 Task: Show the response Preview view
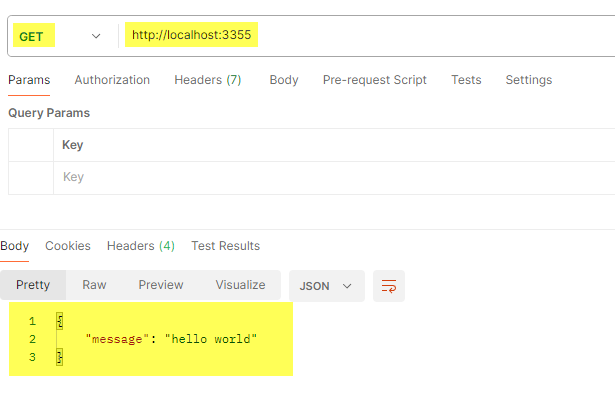click(x=161, y=285)
